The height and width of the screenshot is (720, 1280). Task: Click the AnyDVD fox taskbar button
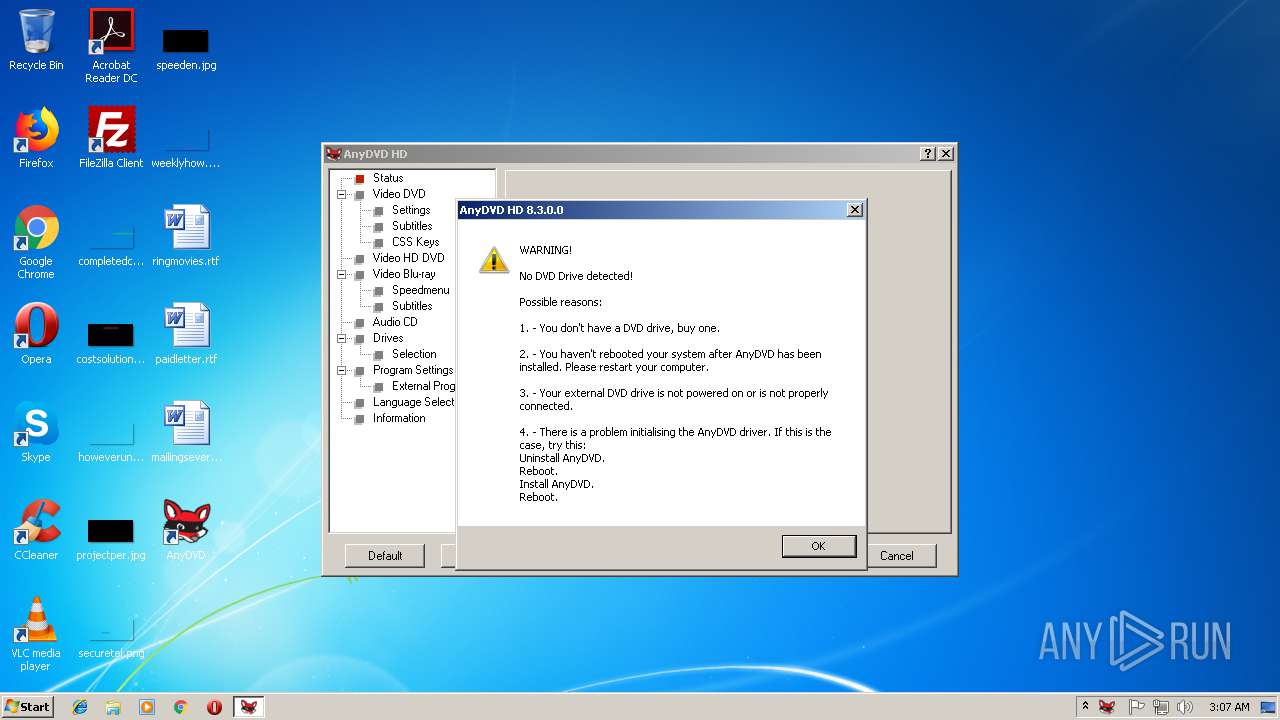(x=248, y=707)
